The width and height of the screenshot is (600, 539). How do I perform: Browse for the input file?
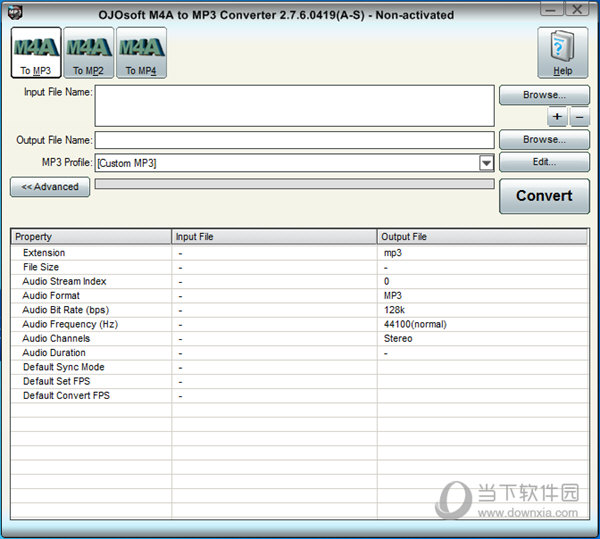pyautogui.click(x=544, y=95)
